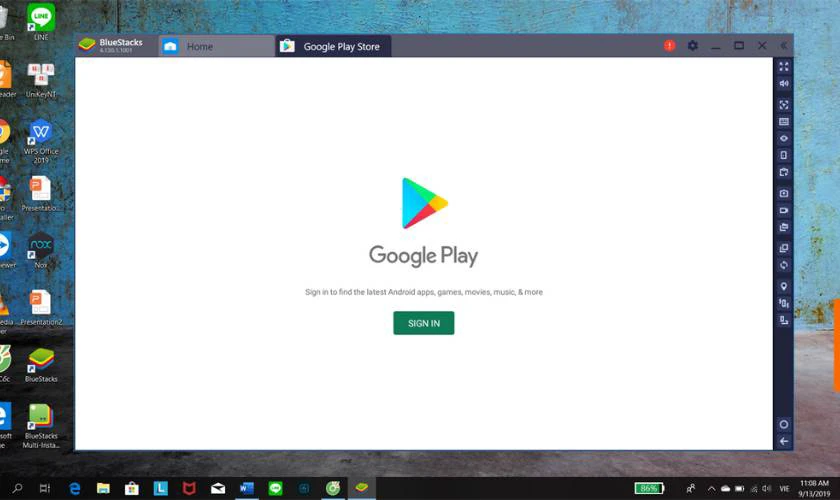Open Word from the Windows taskbar
This screenshot has height=500, width=840.
pyautogui.click(x=246, y=488)
